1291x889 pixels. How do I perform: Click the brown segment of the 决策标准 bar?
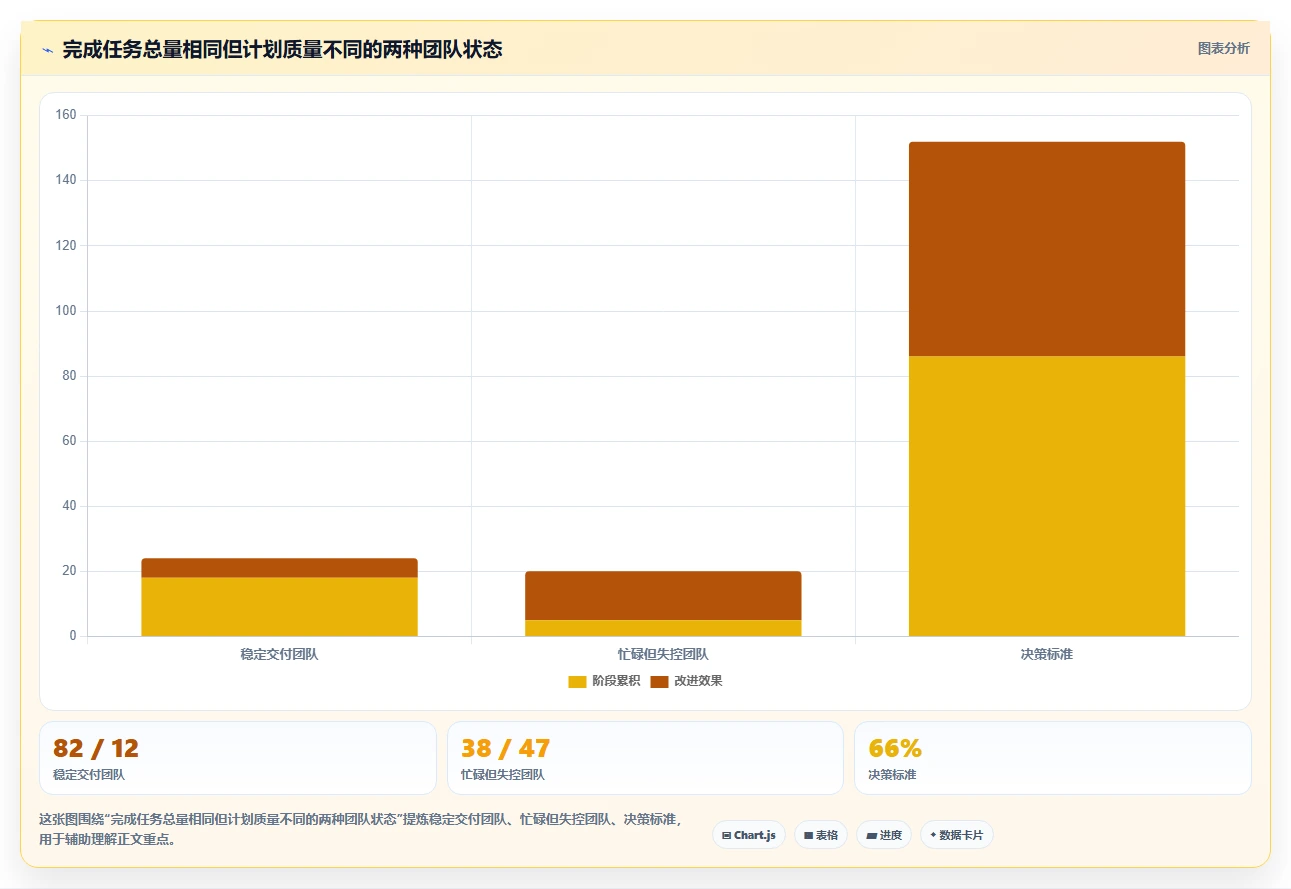pyautogui.click(x=1047, y=249)
